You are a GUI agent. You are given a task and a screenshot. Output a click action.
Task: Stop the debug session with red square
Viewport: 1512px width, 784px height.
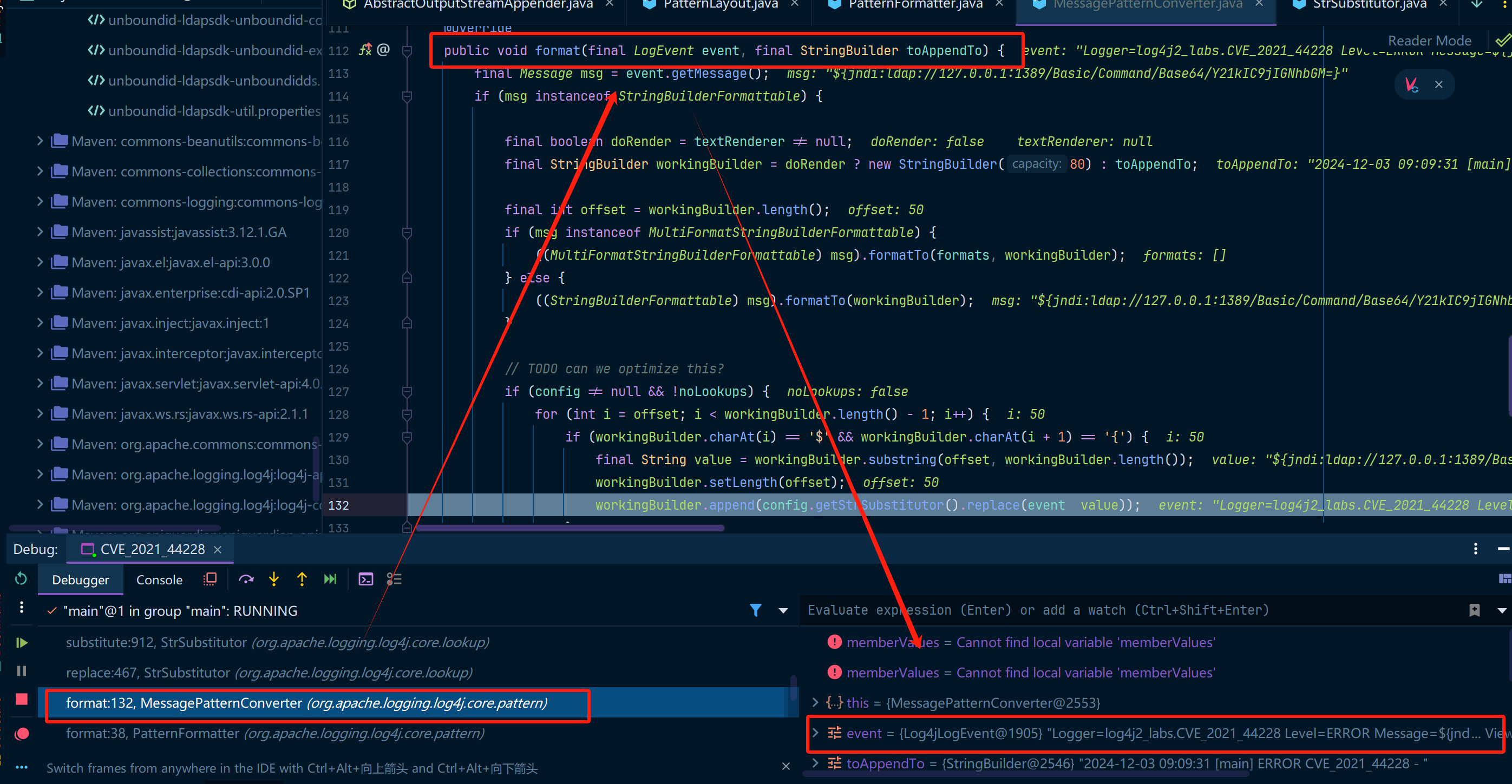pos(22,699)
